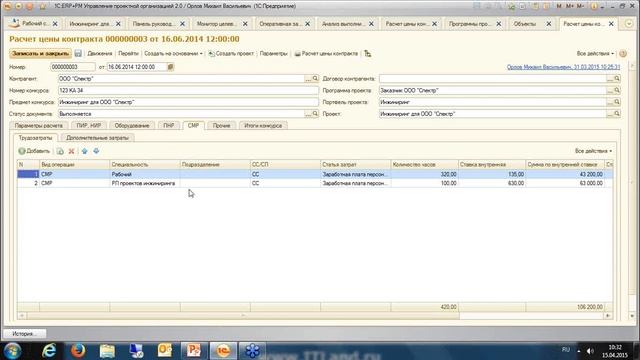The width and height of the screenshot is (640, 360).
Task: Click magnifier next to Договор контрагента
Action: (617, 78)
